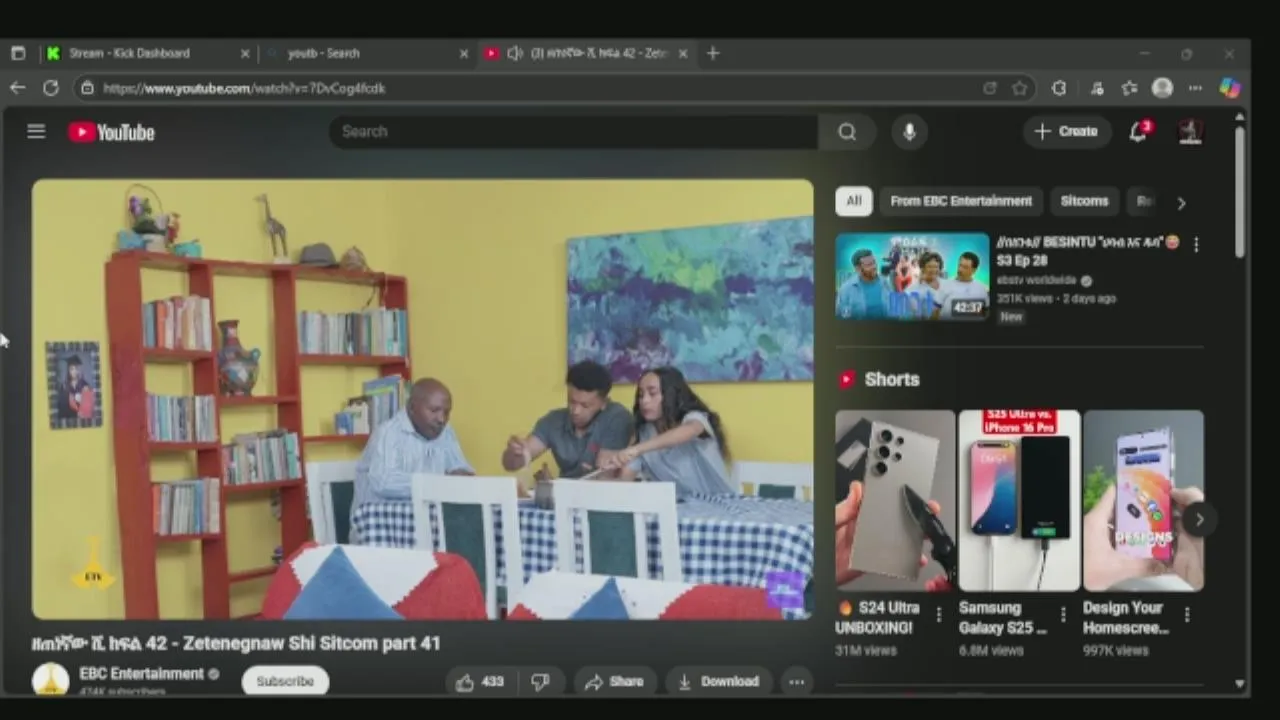
Task: Click the page vertical scrollbar
Action: (x=1240, y=190)
